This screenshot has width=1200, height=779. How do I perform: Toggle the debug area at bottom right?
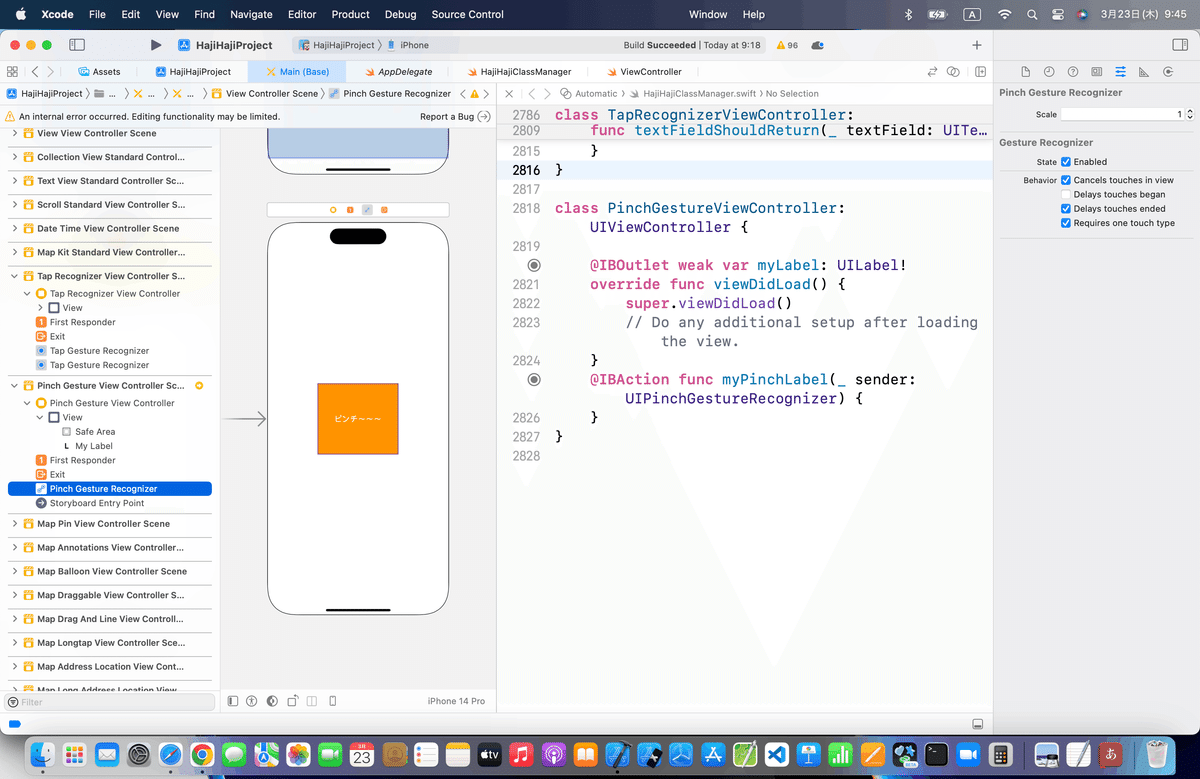(x=977, y=724)
